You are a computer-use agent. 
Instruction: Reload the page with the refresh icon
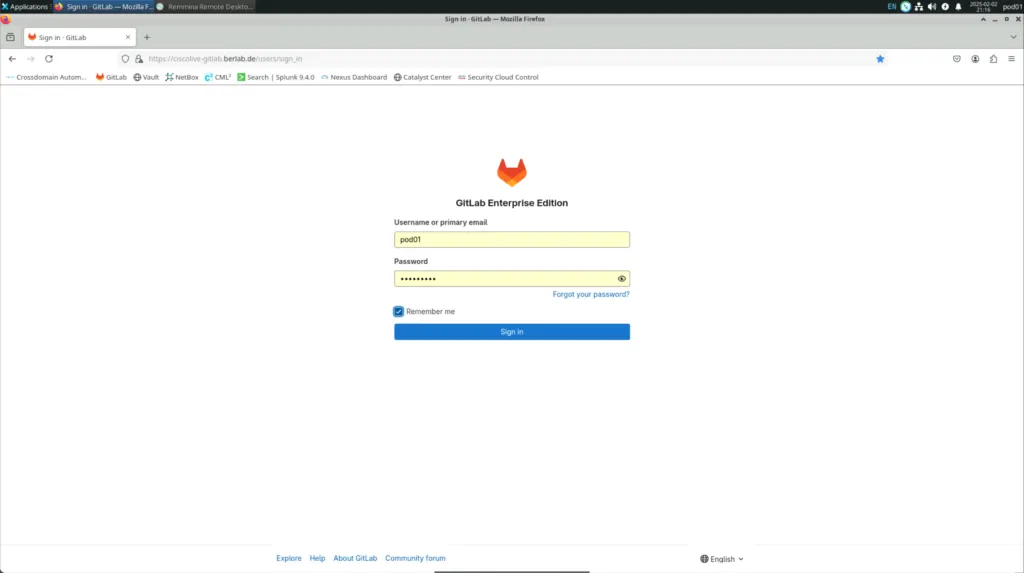[48, 59]
